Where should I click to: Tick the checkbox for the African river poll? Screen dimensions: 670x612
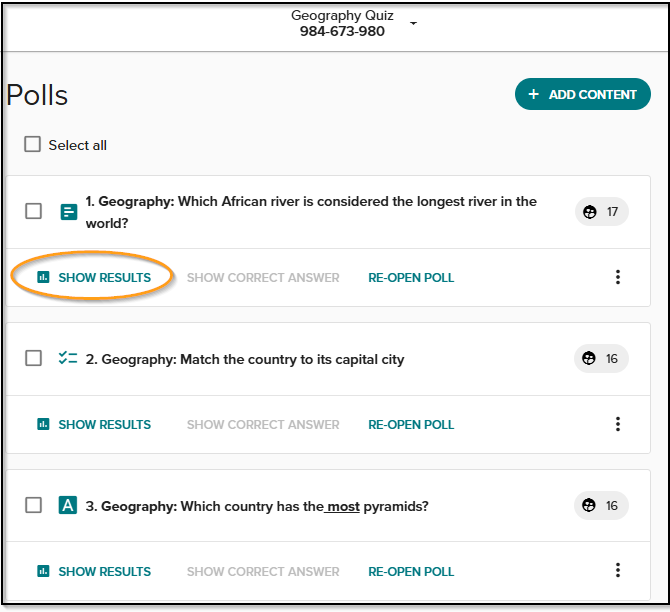[34, 211]
